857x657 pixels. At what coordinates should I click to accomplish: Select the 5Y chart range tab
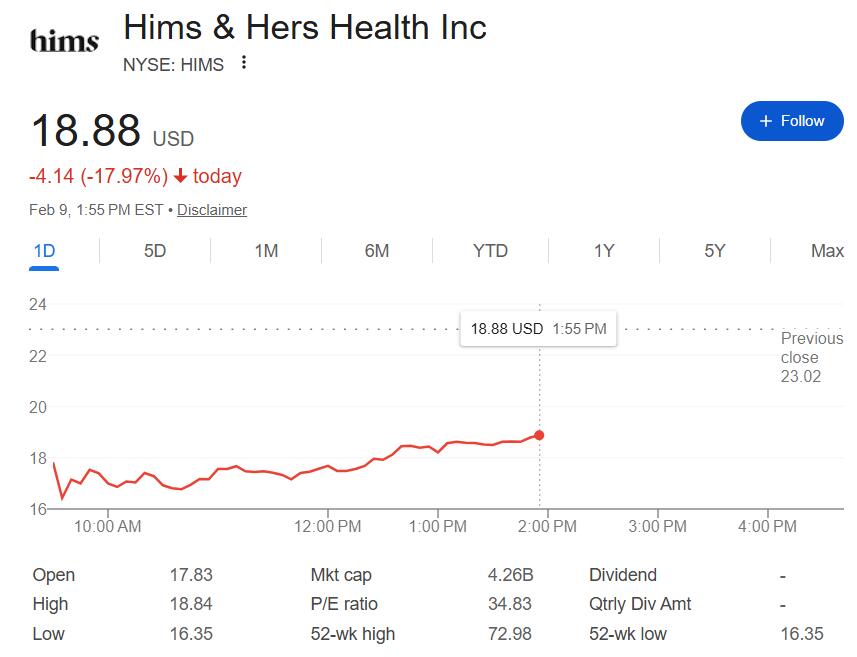point(714,251)
